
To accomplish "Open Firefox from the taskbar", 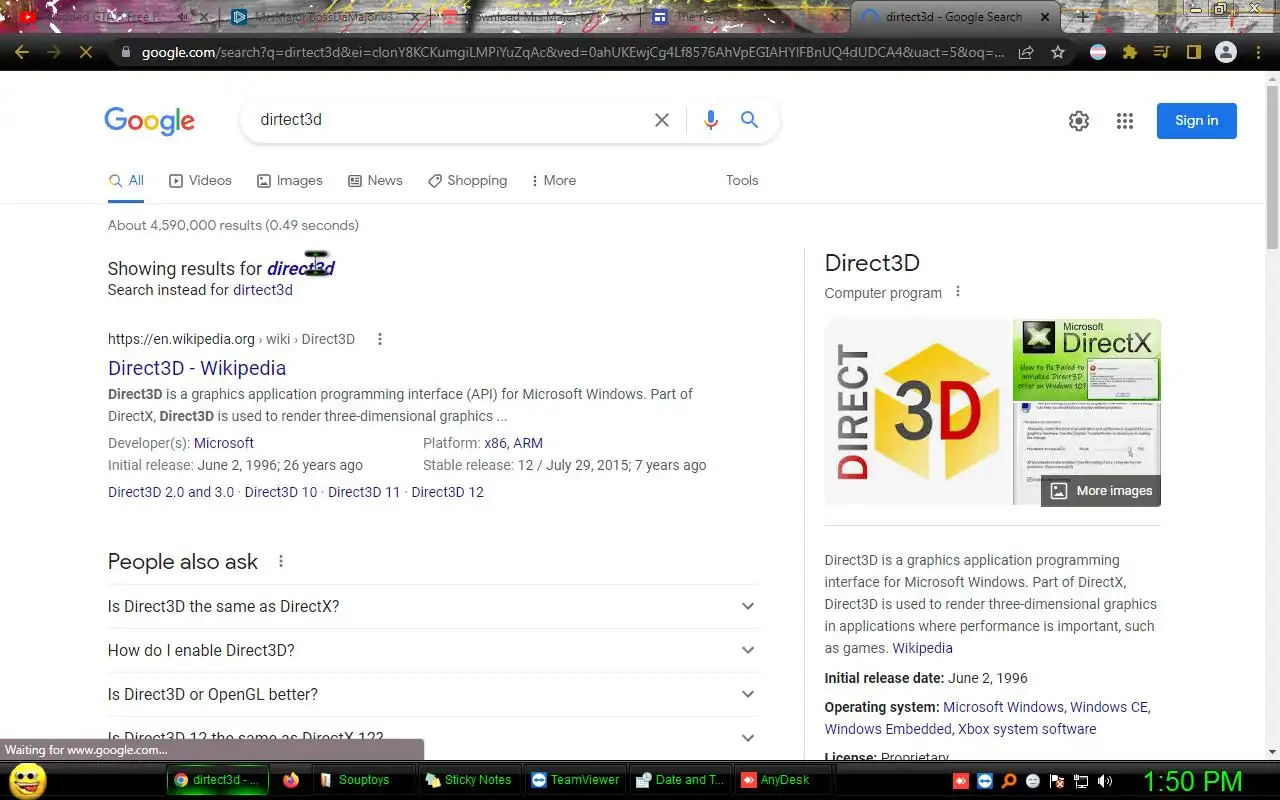I will (x=291, y=780).
